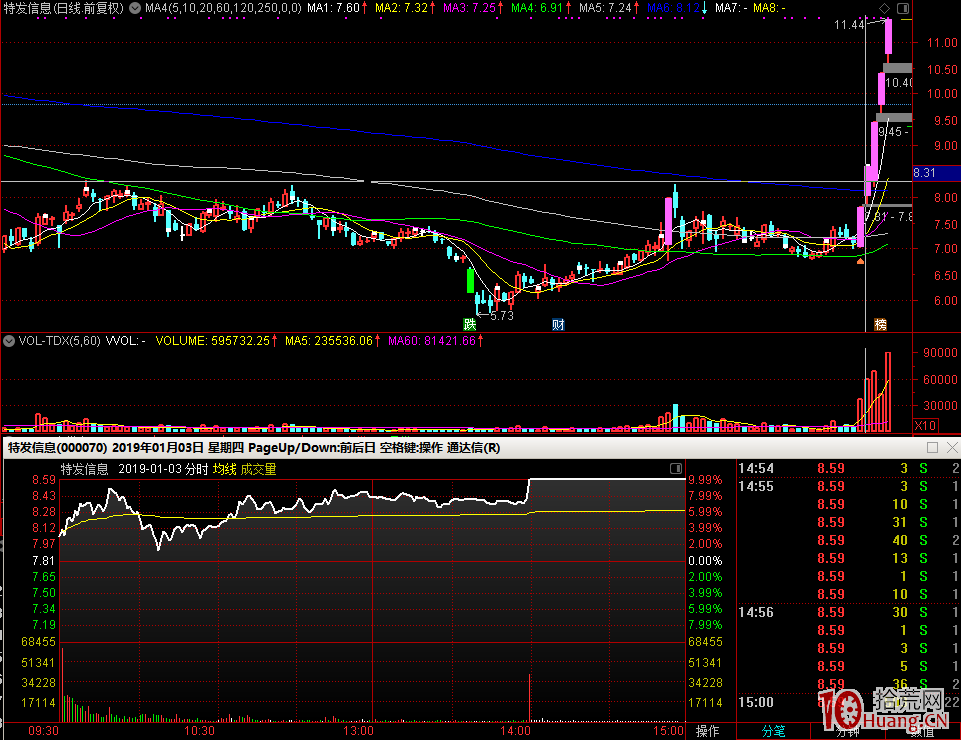Image resolution: width=961 pixels, height=740 pixels.
Task: Click the 均线 legend label
Action: [x=224, y=469]
